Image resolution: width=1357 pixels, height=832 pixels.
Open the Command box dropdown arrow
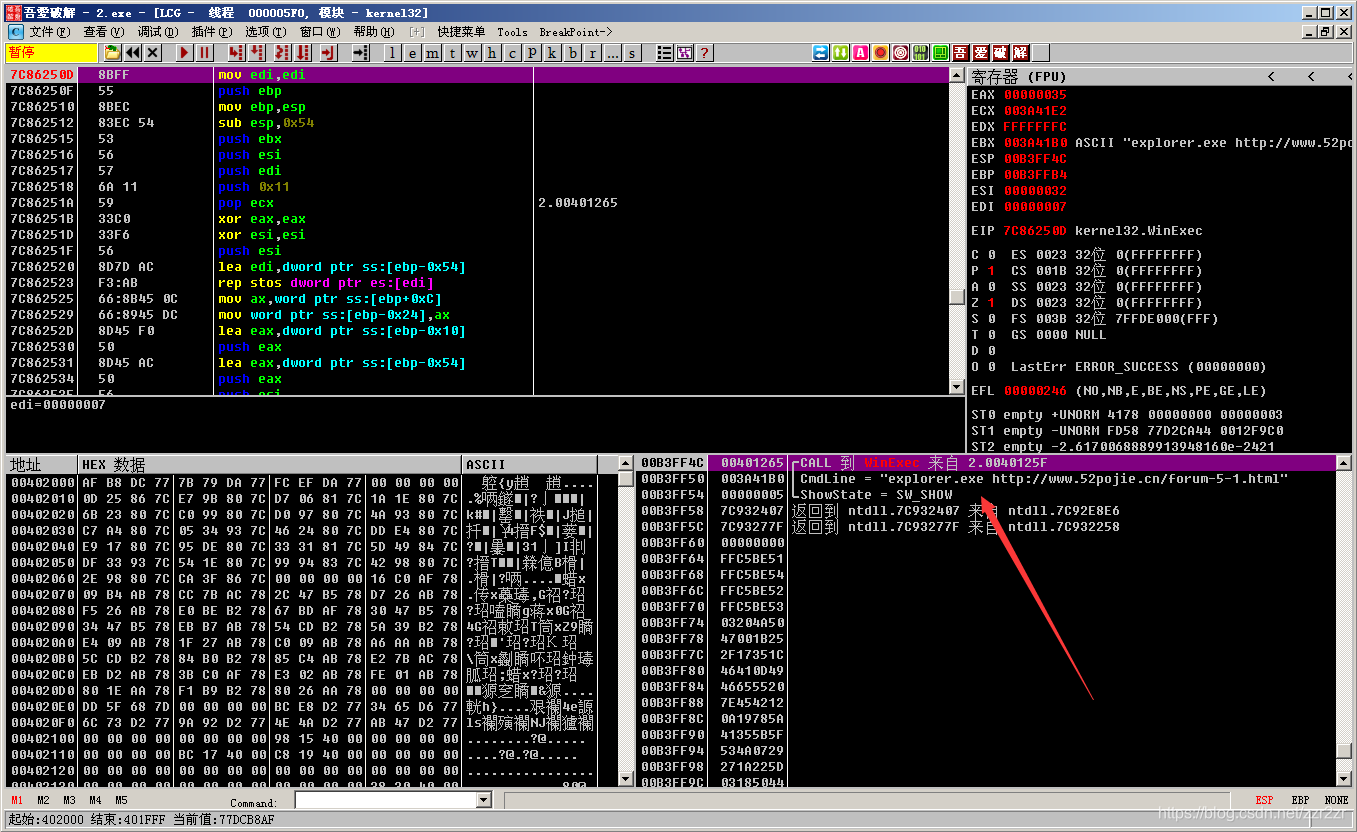point(484,800)
